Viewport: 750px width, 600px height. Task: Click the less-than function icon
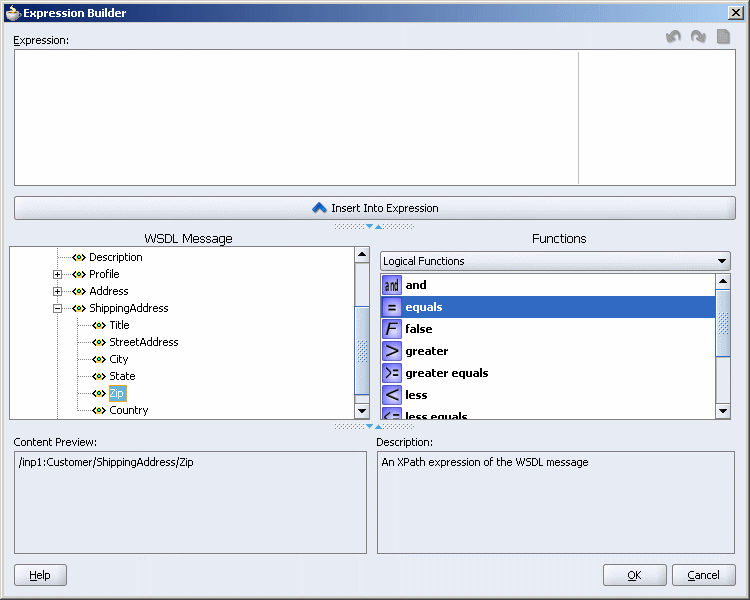click(x=392, y=395)
